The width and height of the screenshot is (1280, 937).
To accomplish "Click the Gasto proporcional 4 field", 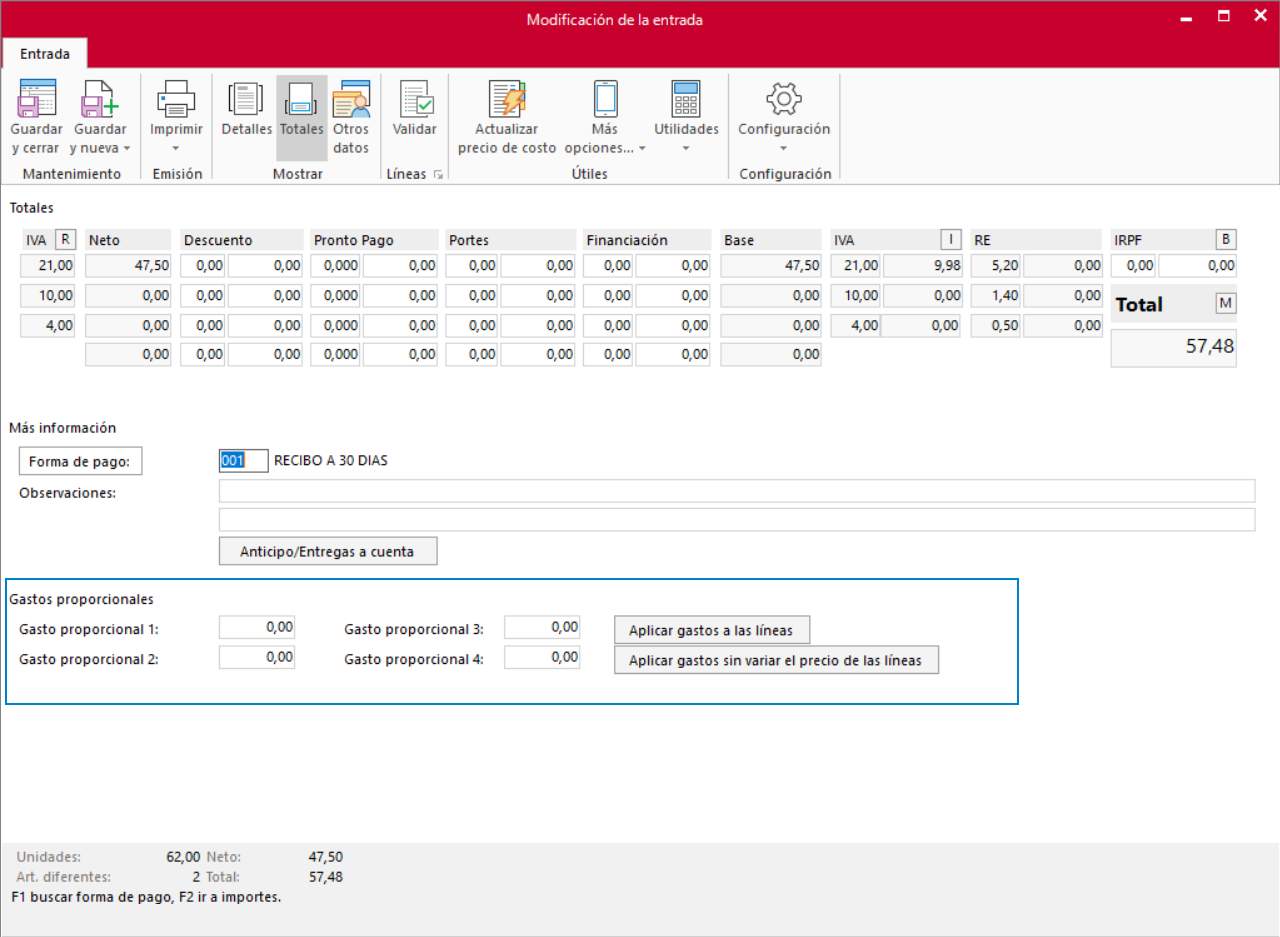I will [542, 657].
